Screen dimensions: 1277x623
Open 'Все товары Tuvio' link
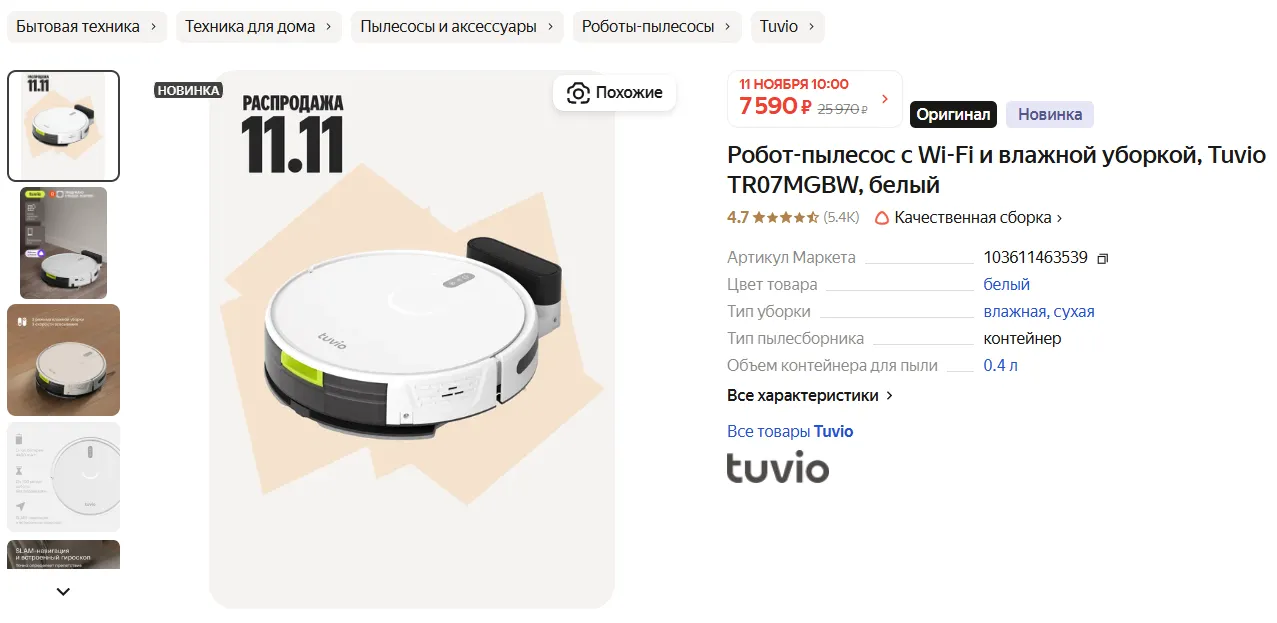coord(790,431)
